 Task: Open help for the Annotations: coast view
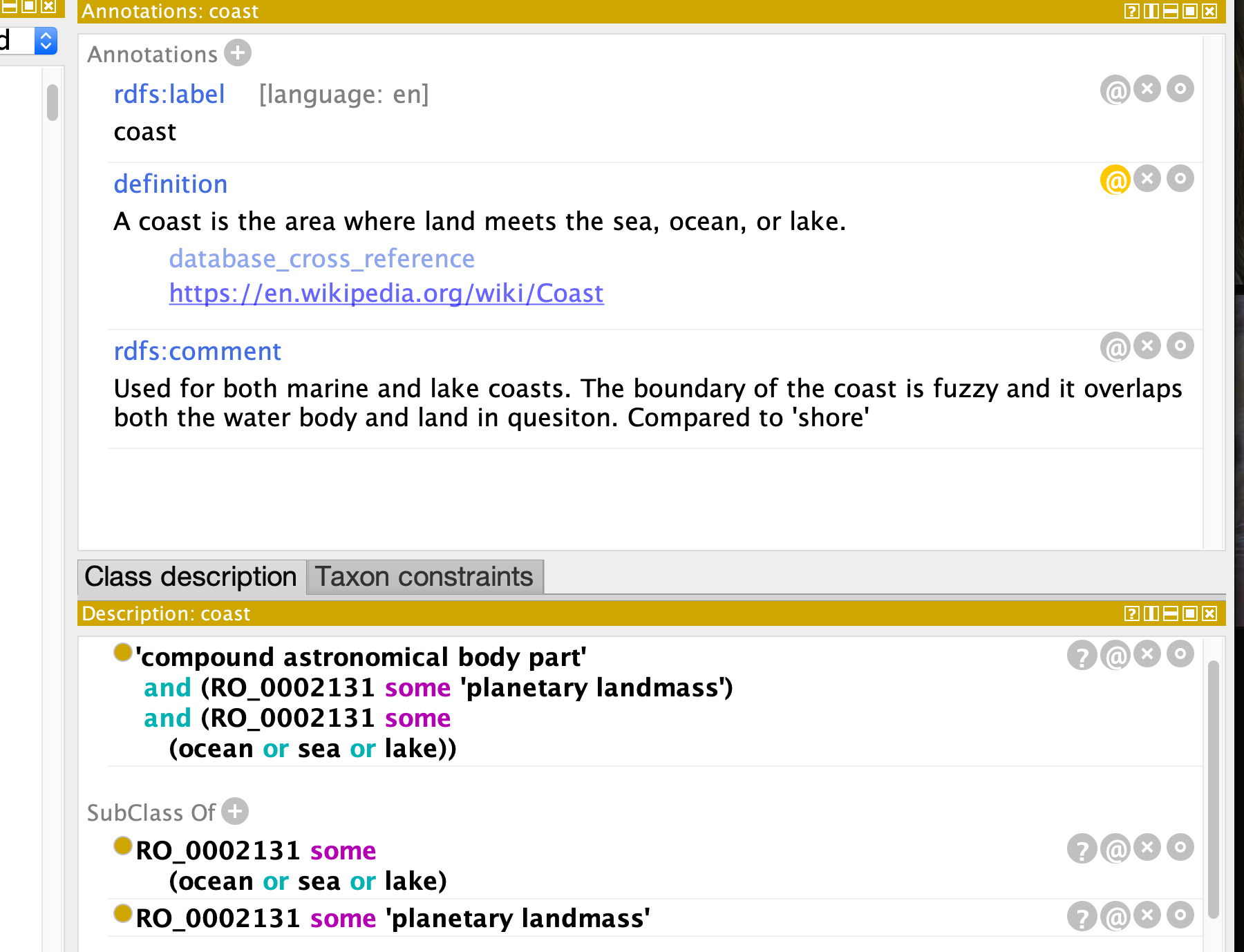pos(1131,11)
